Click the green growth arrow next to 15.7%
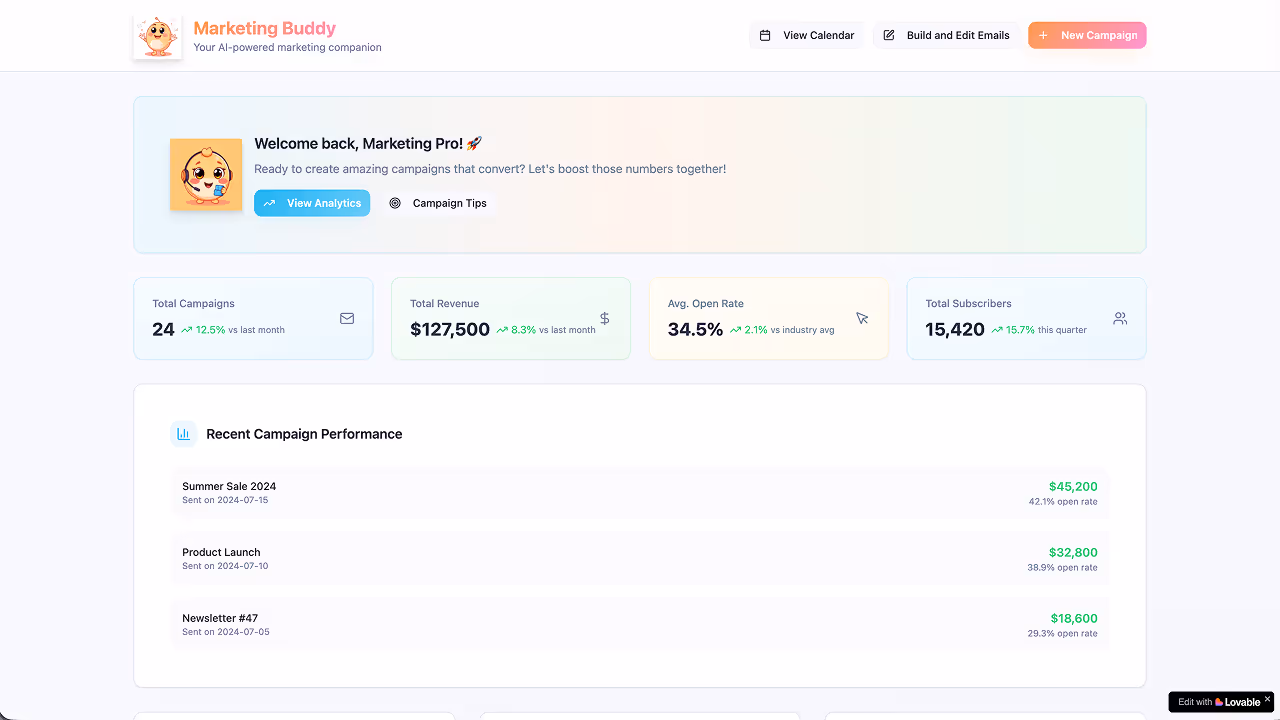The width and height of the screenshot is (1280, 720). pos(995,329)
